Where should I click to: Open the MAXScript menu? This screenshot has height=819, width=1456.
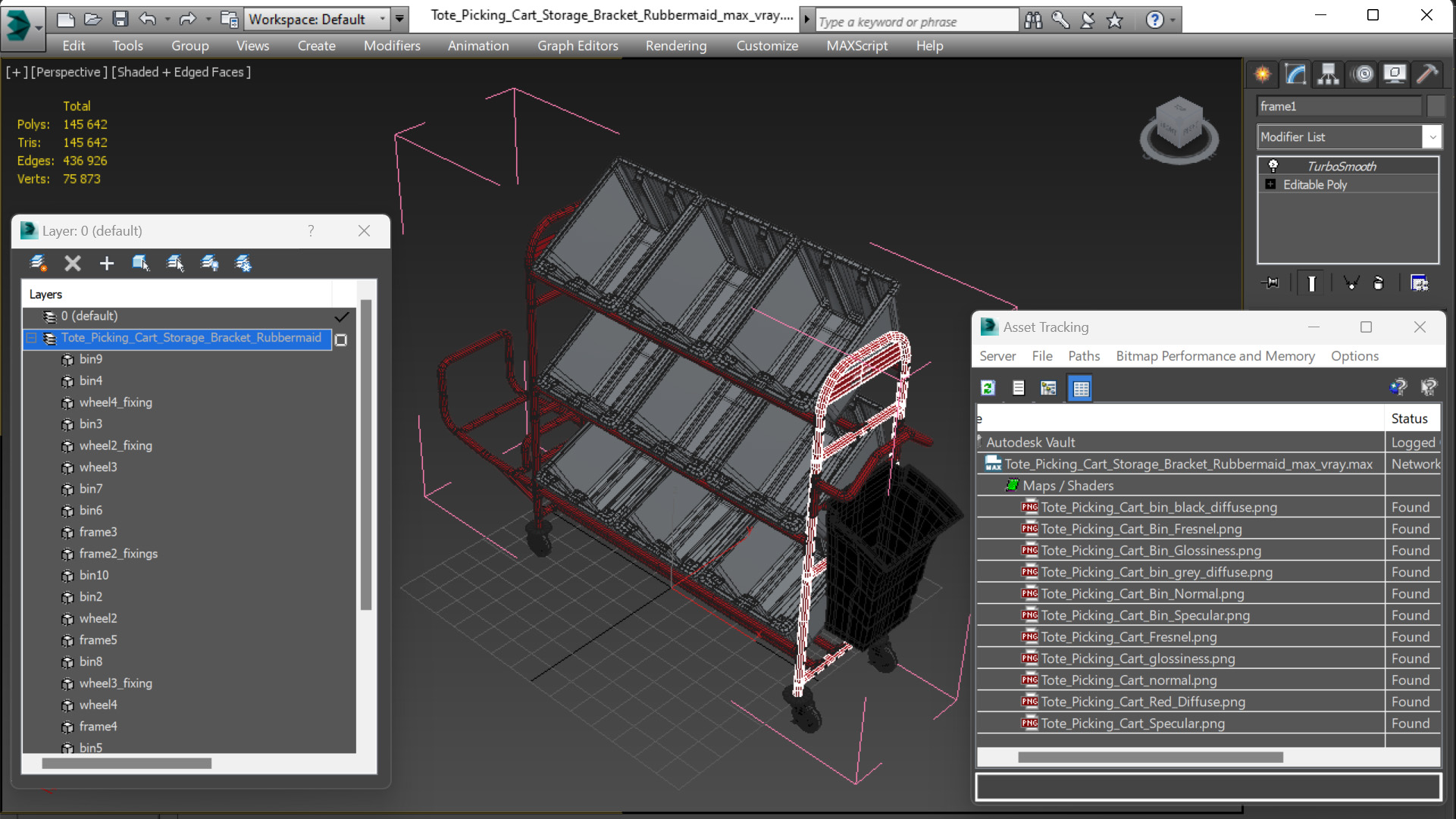pos(856,45)
